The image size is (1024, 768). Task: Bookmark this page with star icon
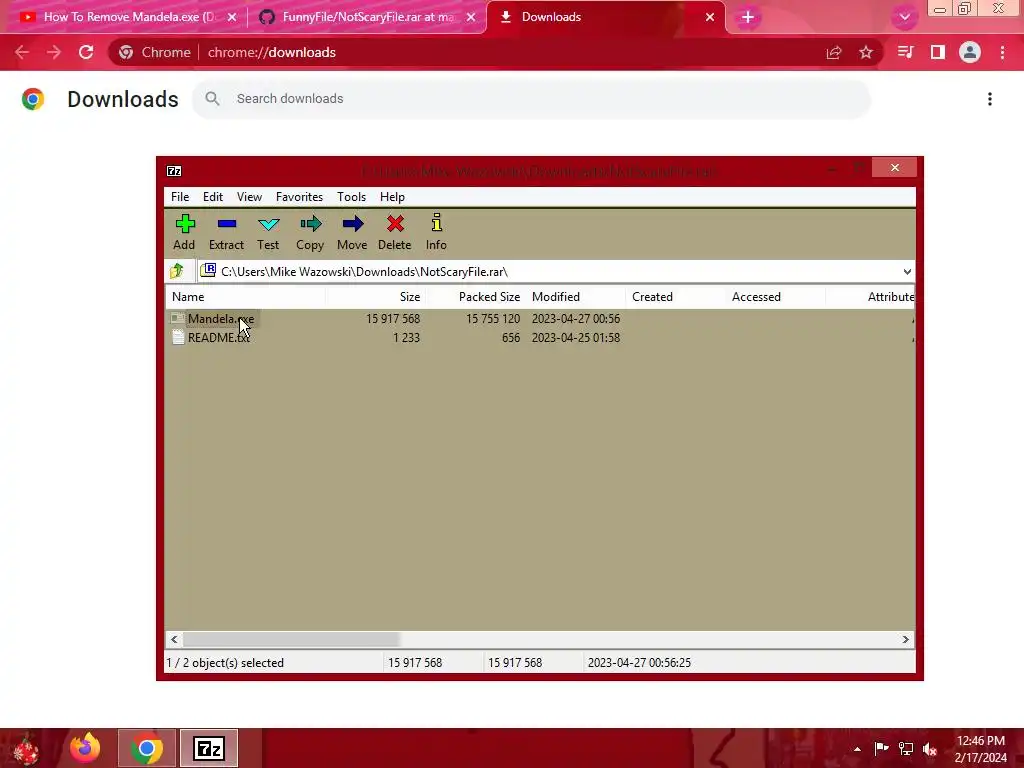pyautogui.click(x=866, y=52)
